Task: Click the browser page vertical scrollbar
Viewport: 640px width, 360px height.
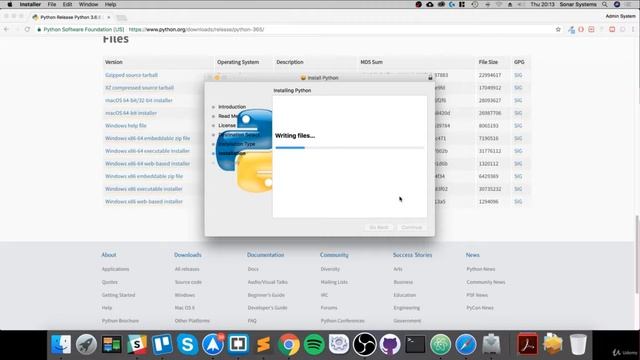Action: (x=637, y=253)
